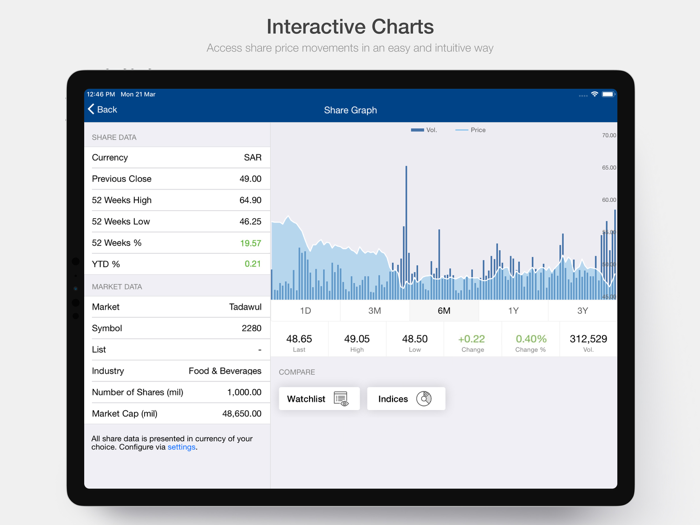Tap the Back button label

[x=107, y=109]
